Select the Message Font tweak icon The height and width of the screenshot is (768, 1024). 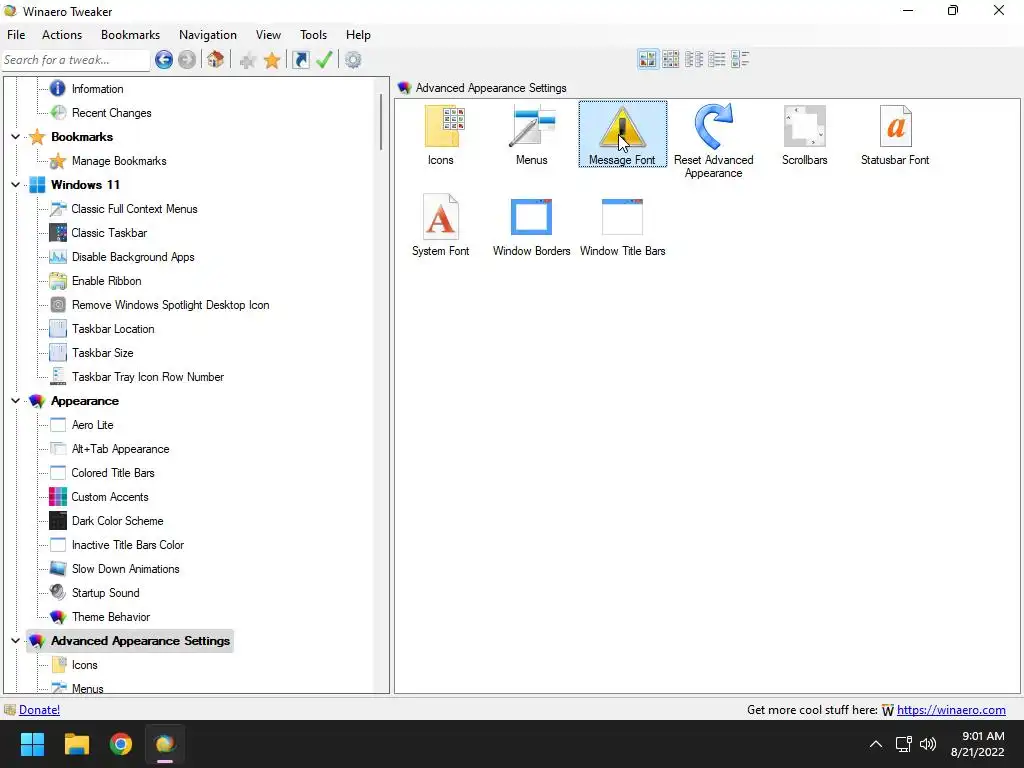pos(622,134)
